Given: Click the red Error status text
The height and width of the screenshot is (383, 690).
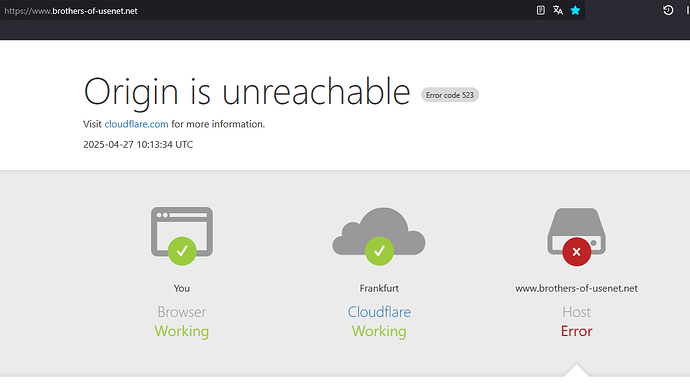Looking at the screenshot, I should [576, 331].
